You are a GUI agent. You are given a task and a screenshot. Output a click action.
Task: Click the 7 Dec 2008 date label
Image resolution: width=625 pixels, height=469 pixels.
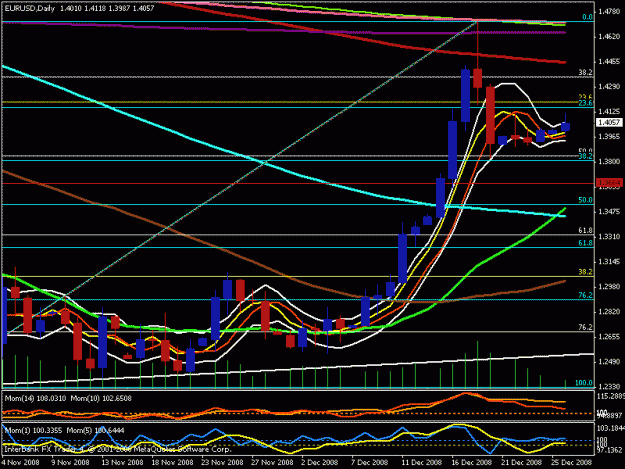tap(369, 462)
